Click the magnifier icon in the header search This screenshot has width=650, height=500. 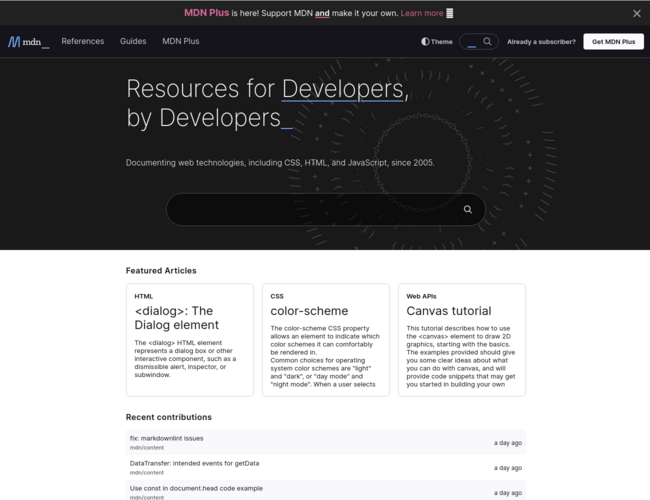pos(487,41)
